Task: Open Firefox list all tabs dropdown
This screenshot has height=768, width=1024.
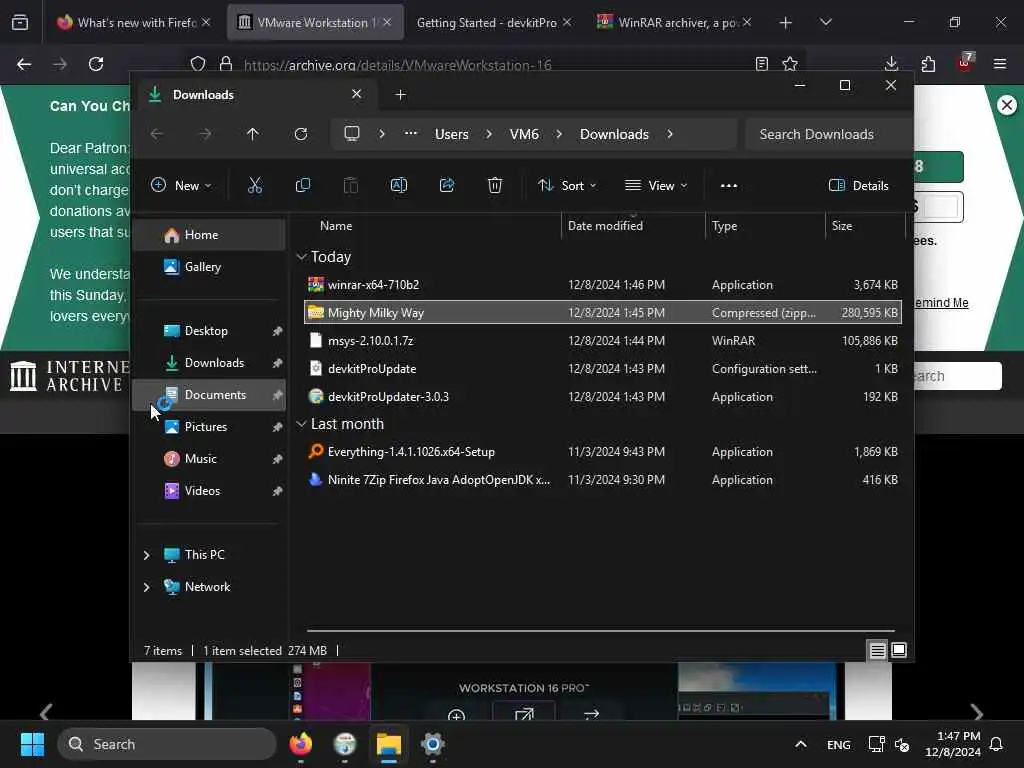Action: click(825, 22)
